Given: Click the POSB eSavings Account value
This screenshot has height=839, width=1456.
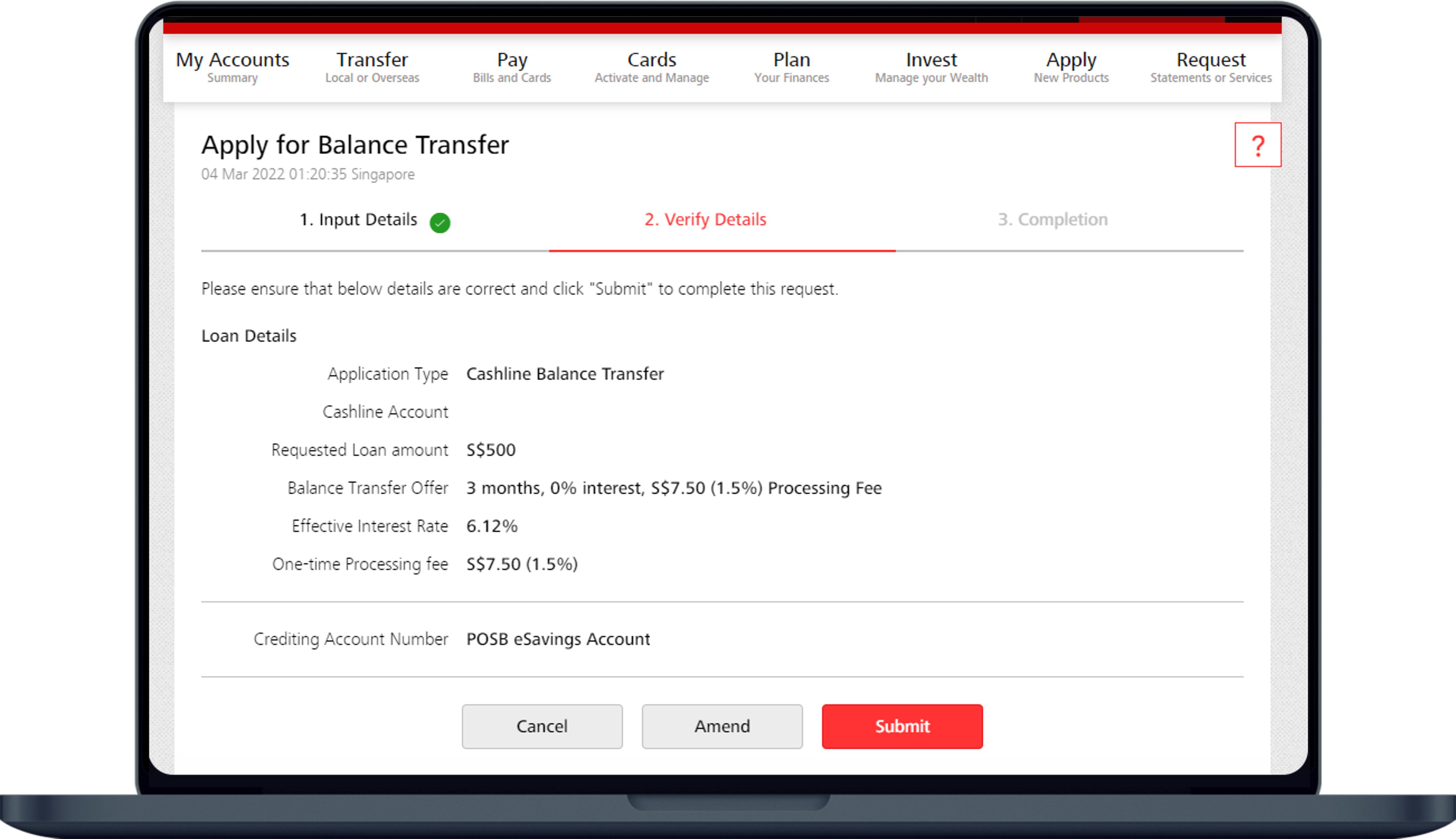Looking at the screenshot, I should coord(558,639).
